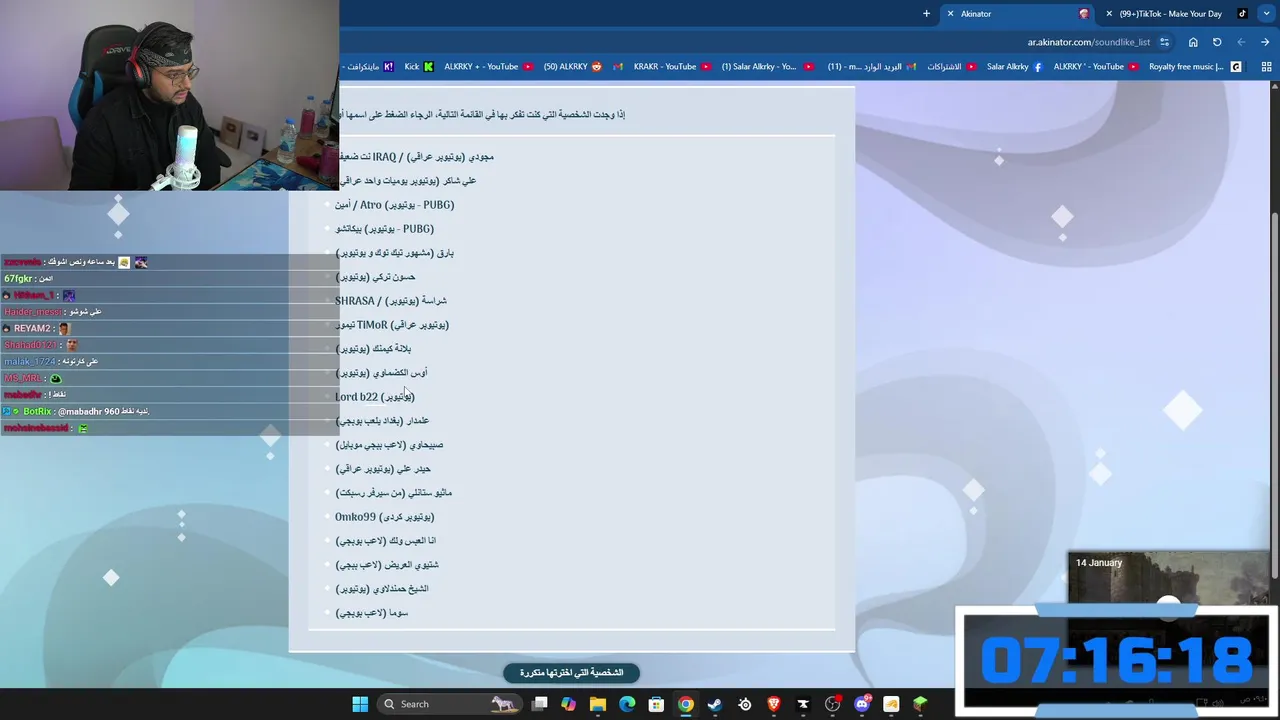This screenshot has height=720, width=1280.
Task: Launch Copilot from the taskbar
Action: pos(569,704)
